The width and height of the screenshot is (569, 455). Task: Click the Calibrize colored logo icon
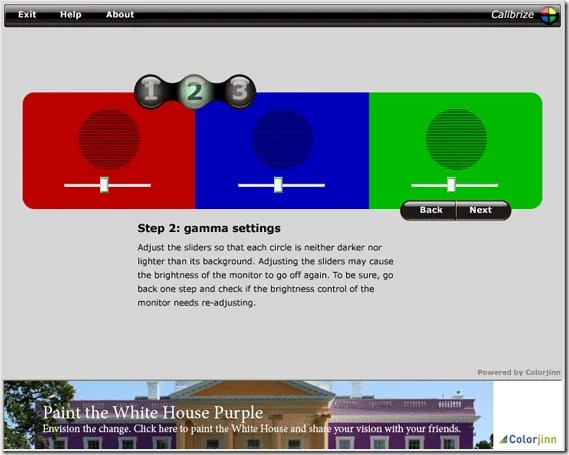point(548,15)
